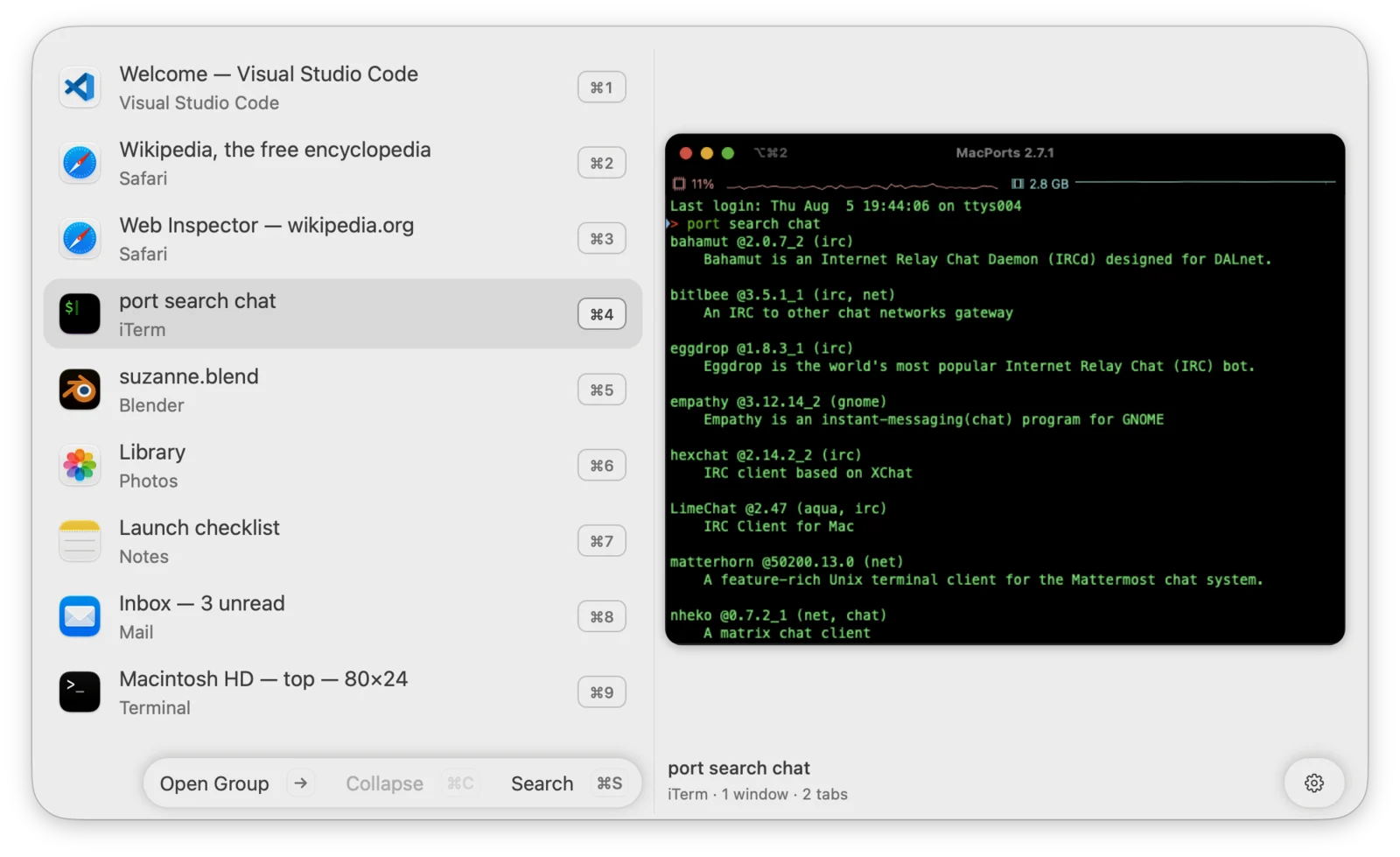Click the CPU usage icon in preview
Image resolution: width=1400 pixels, height=857 pixels.
pyautogui.click(x=679, y=184)
